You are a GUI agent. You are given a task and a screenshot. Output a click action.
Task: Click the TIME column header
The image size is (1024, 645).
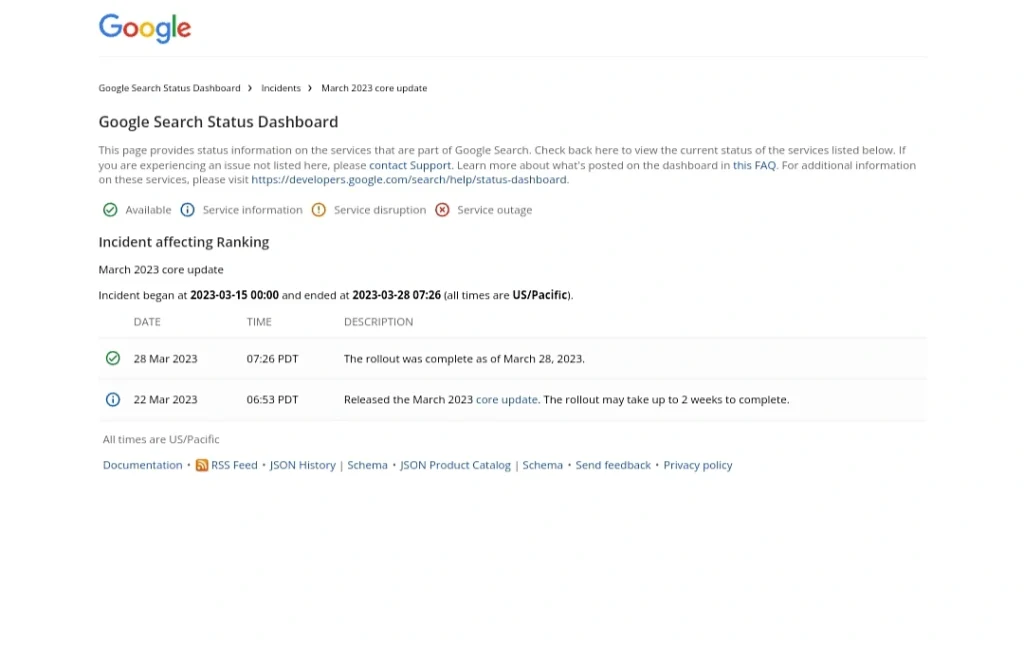(x=259, y=322)
